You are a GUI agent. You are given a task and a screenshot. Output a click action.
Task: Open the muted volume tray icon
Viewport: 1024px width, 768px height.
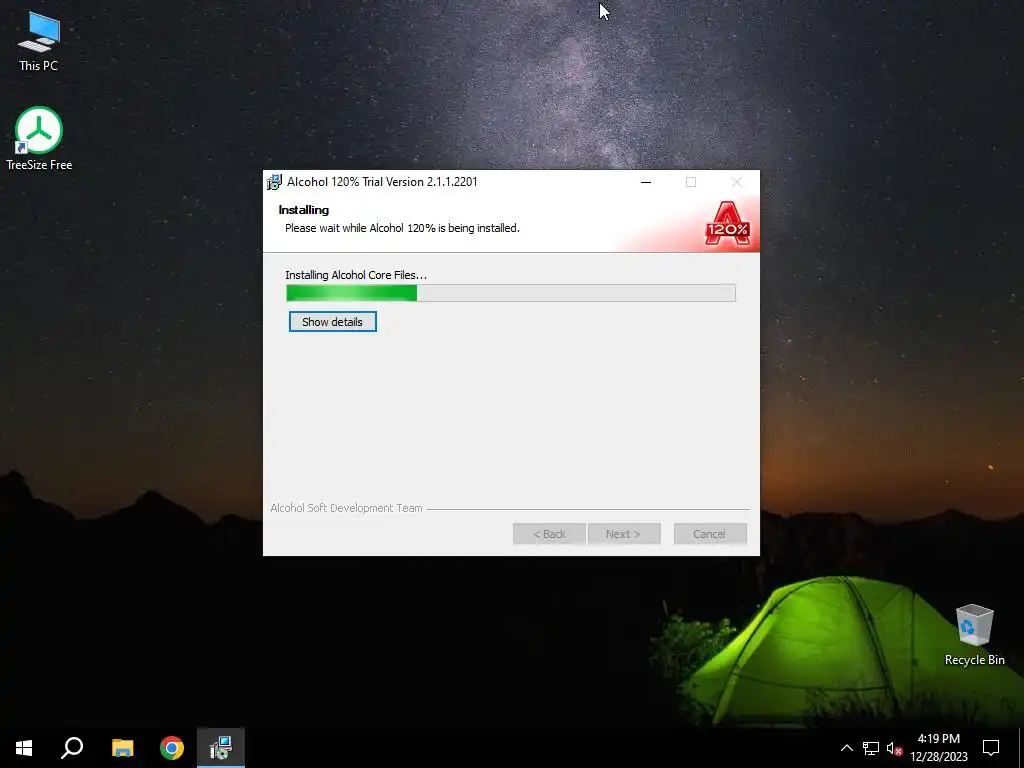click(894, 748)
